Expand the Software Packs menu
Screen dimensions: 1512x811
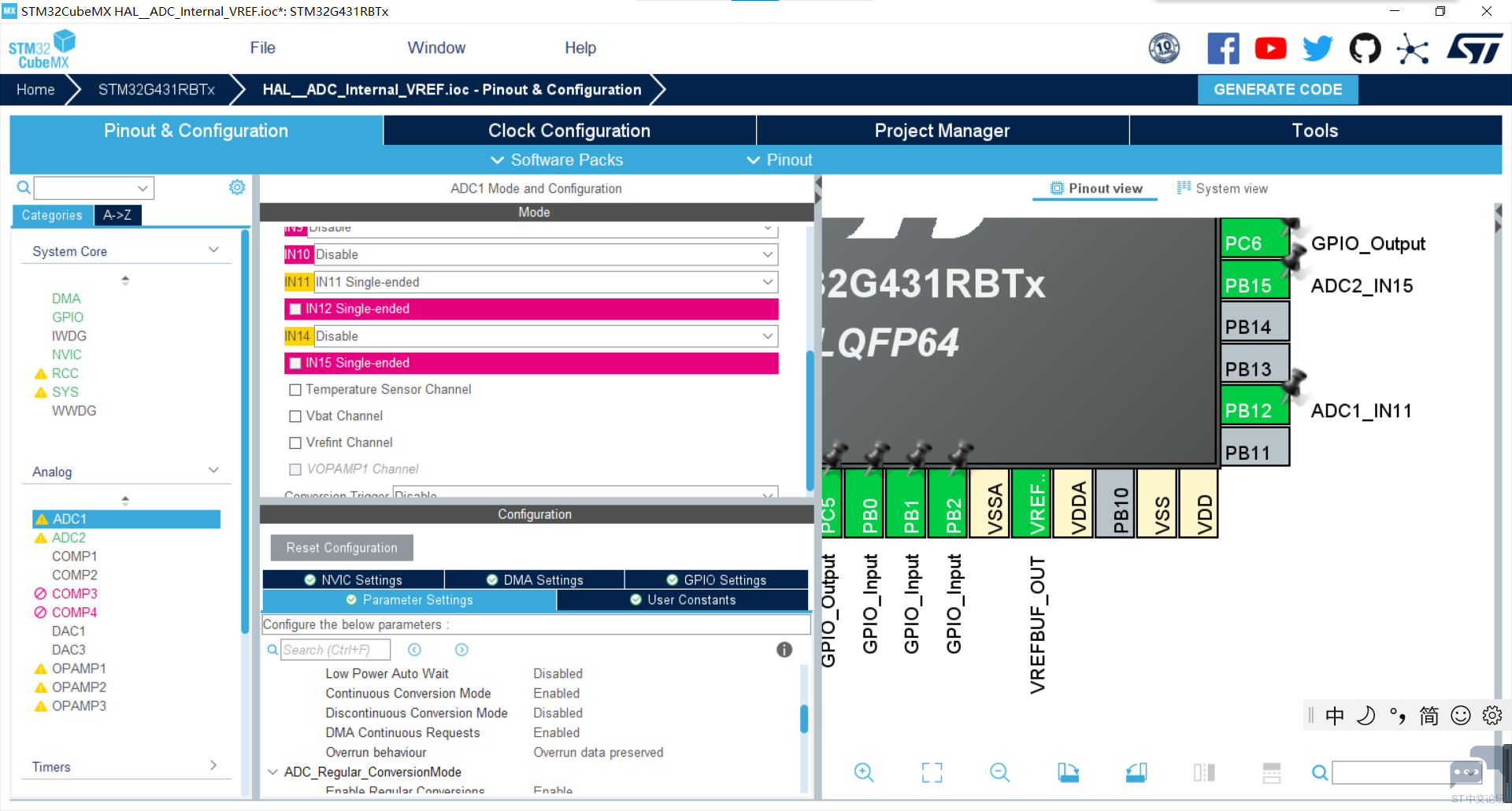click(557, 160)
